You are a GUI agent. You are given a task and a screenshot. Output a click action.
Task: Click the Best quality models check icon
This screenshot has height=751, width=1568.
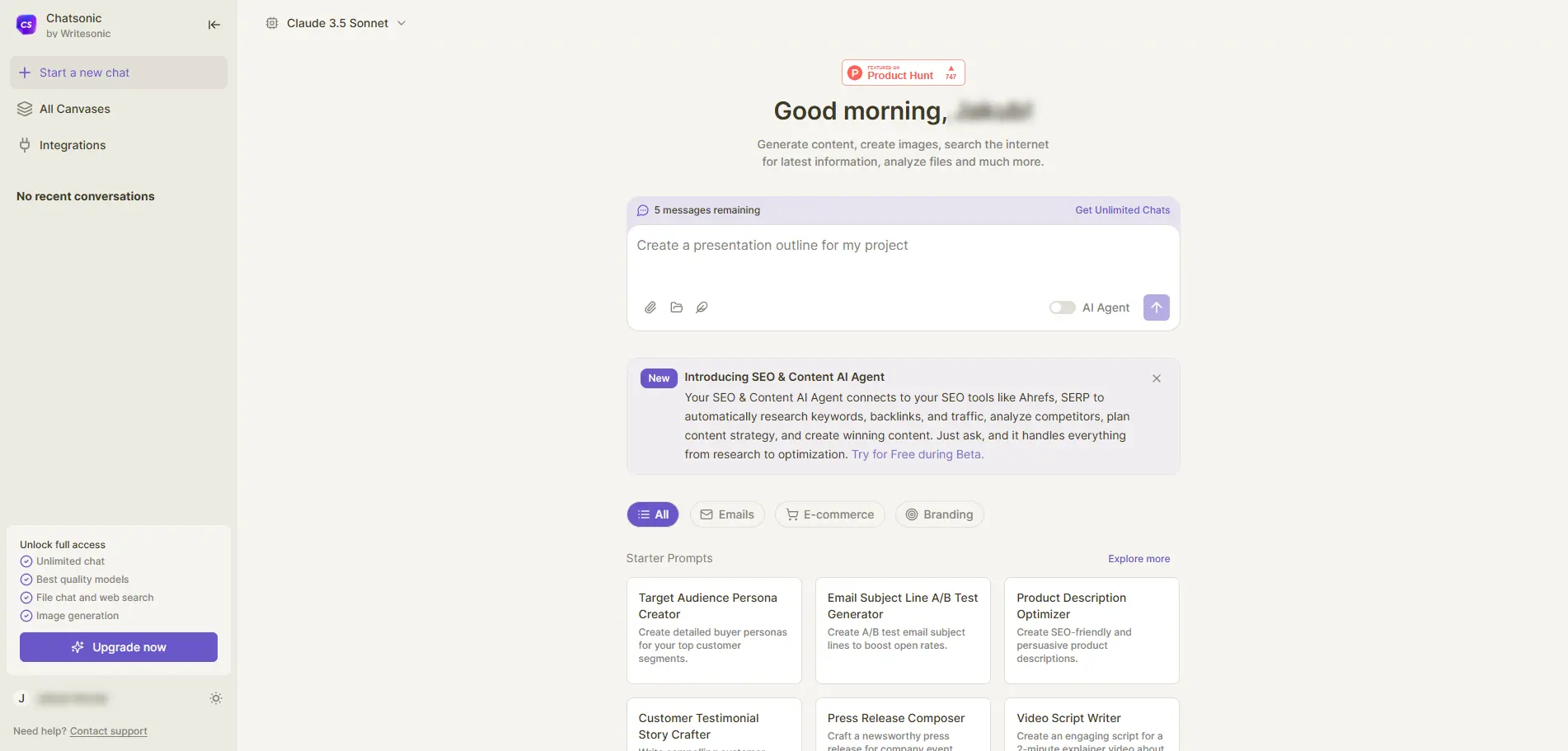click(26, 580)
